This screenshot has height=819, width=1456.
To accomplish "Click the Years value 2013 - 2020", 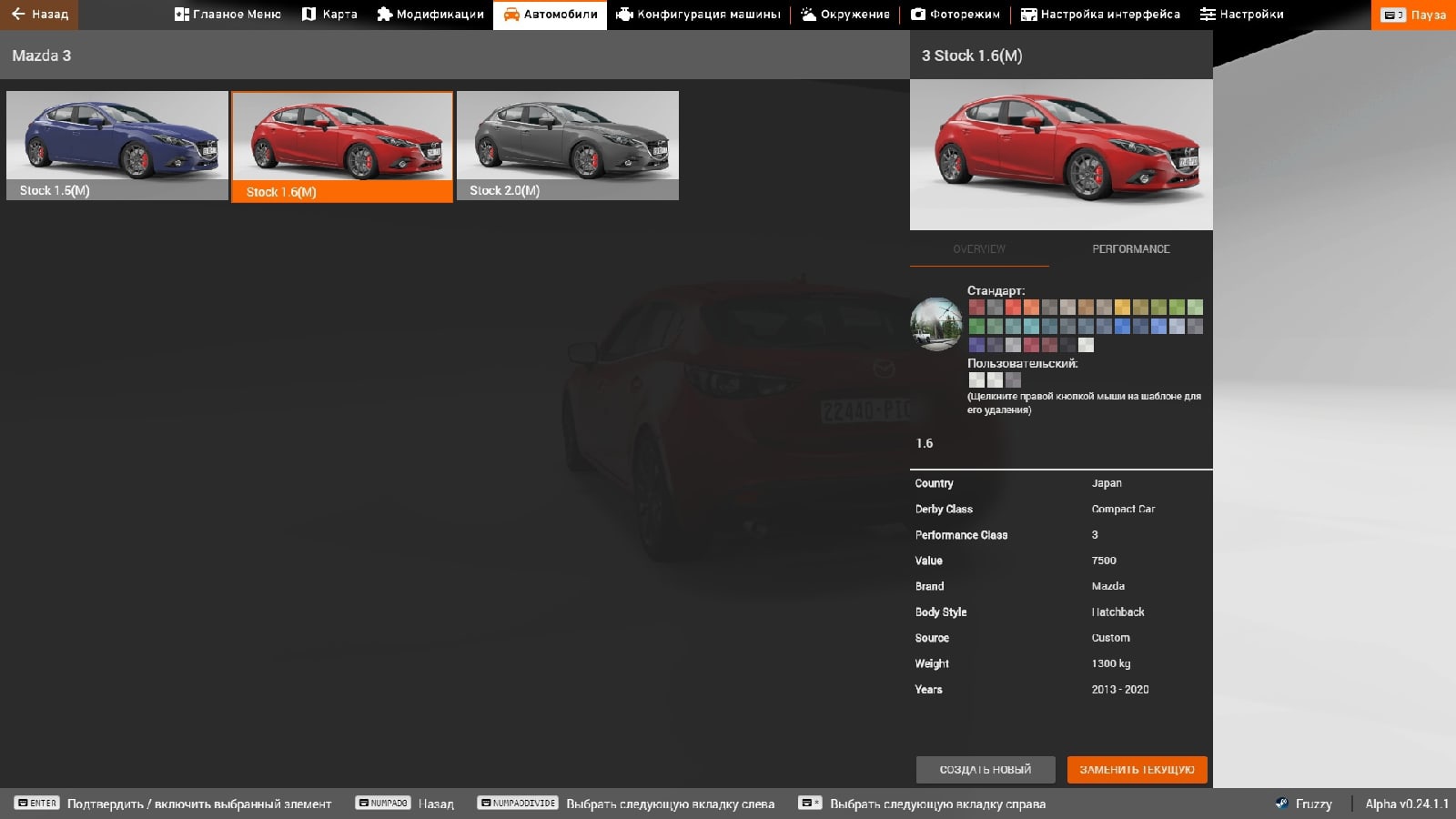I will click(x=1119, y=689).
